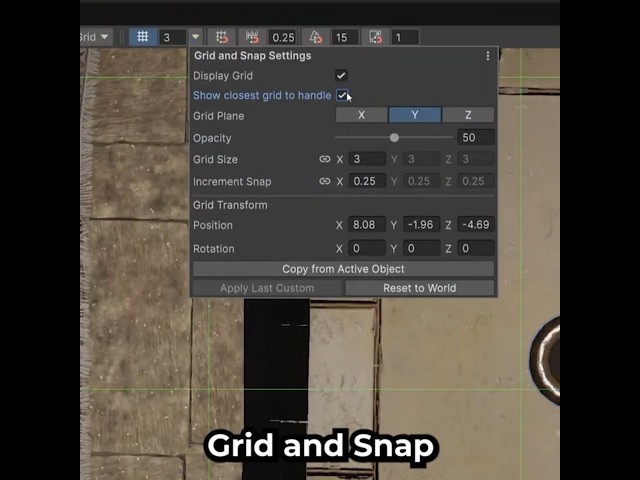This screenshot has width=640, height=480.
Task: Click the scale snap icon
Action: tap(375, 38)
